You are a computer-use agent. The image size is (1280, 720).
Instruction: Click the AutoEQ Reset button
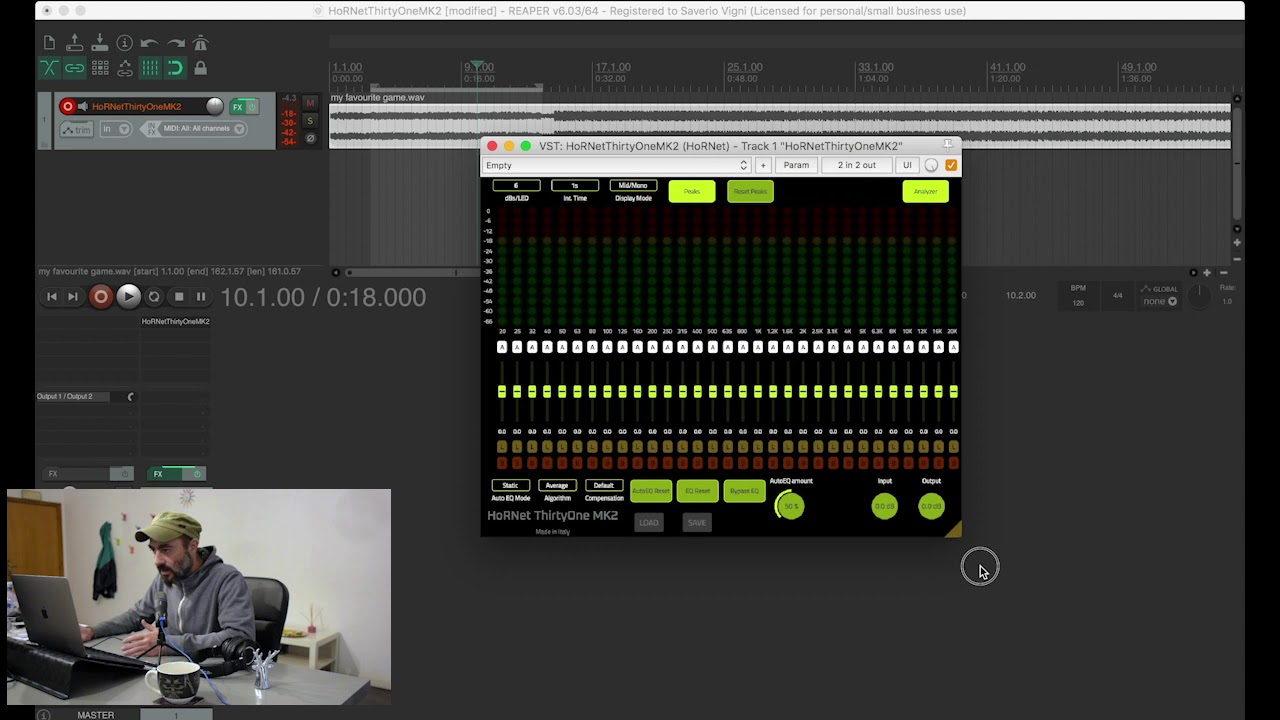(651, 491)
